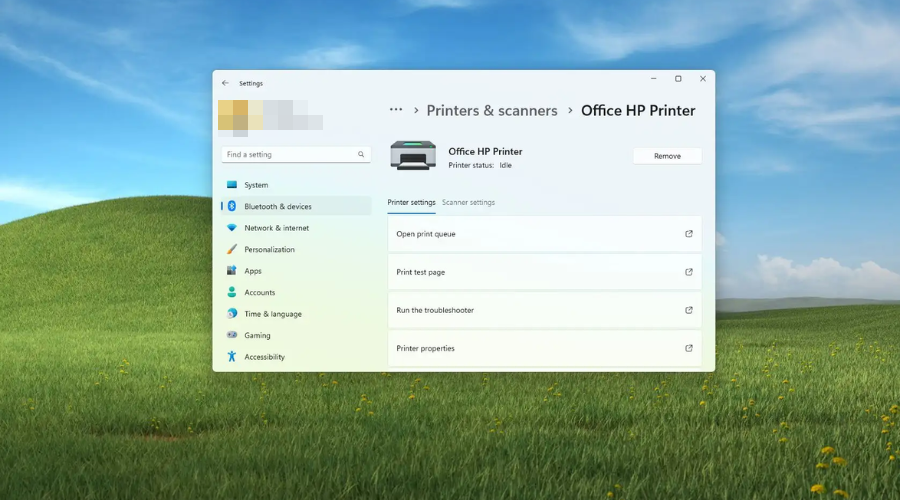Viewport: 900px width, 500px height.
Task: Run the troubleshooter
Action: point(545,310)
